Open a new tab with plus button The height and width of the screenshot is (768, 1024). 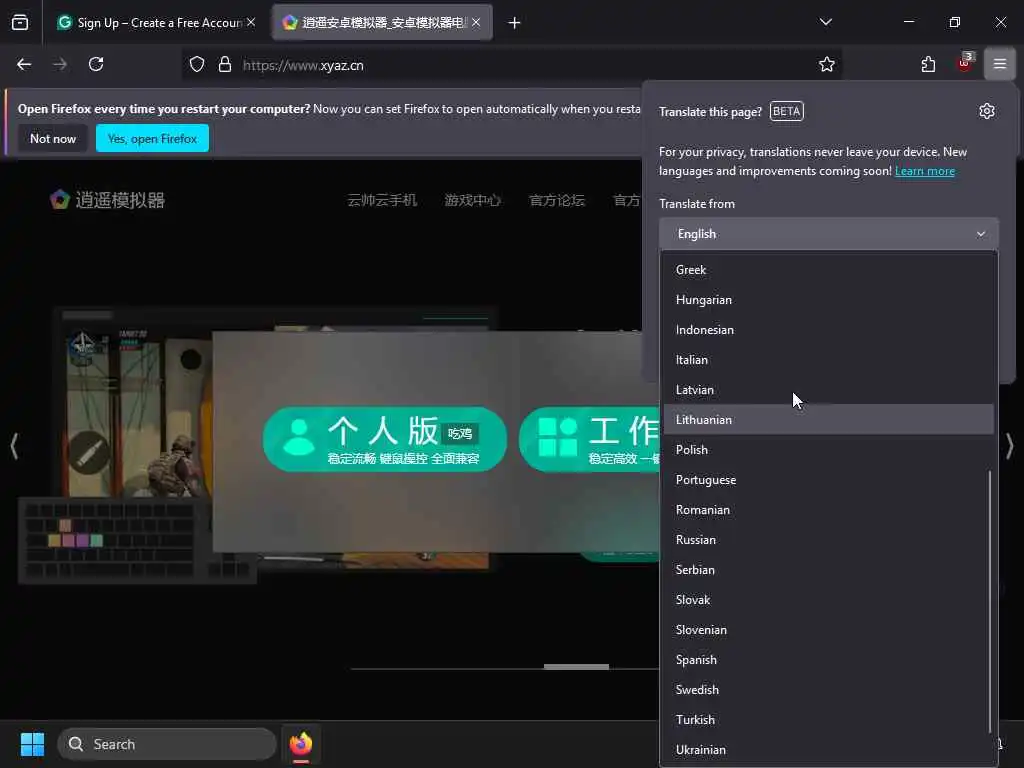point(514,23)
